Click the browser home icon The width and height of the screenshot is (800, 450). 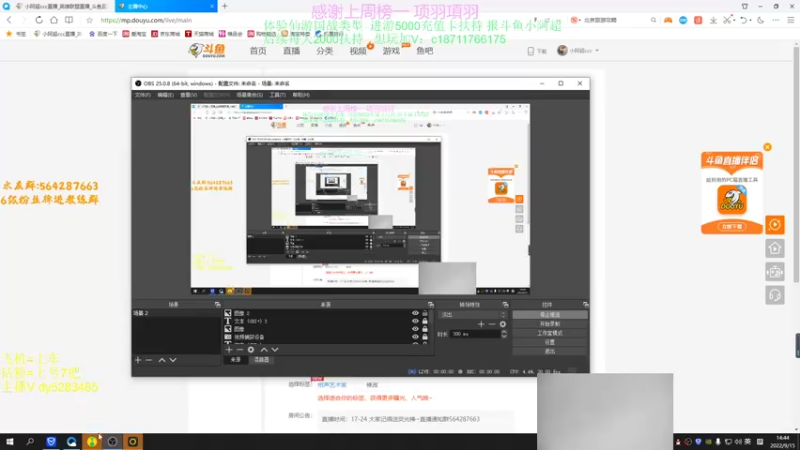pos(54,20)
